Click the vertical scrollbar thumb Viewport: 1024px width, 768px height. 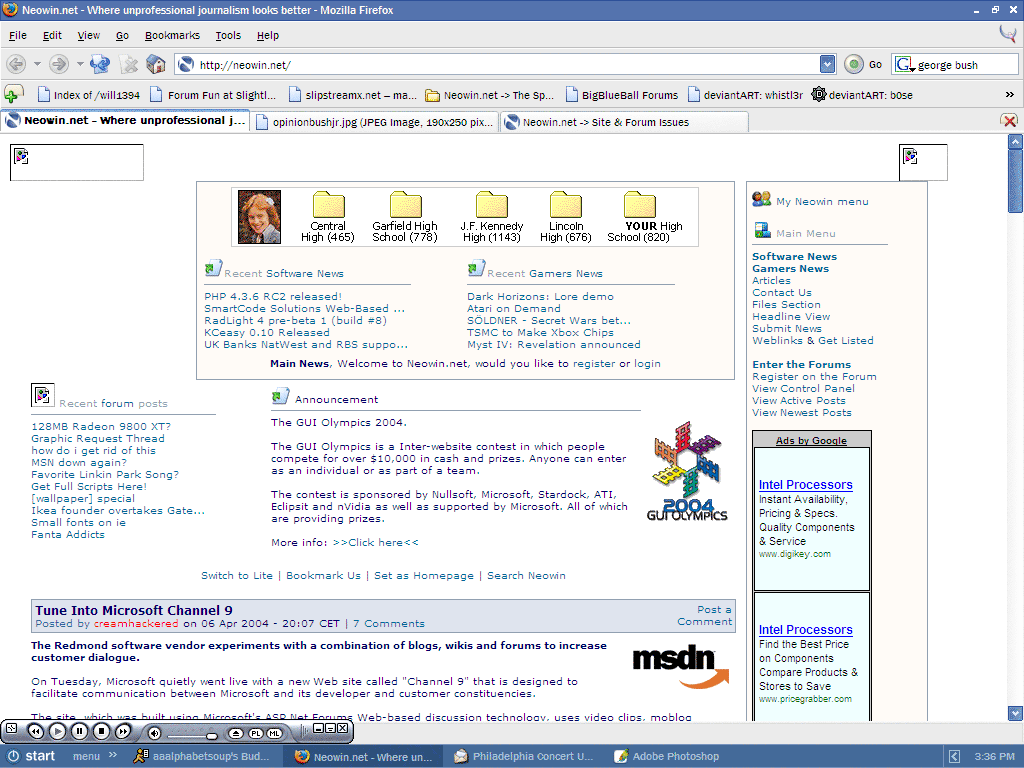point(1015,180)
